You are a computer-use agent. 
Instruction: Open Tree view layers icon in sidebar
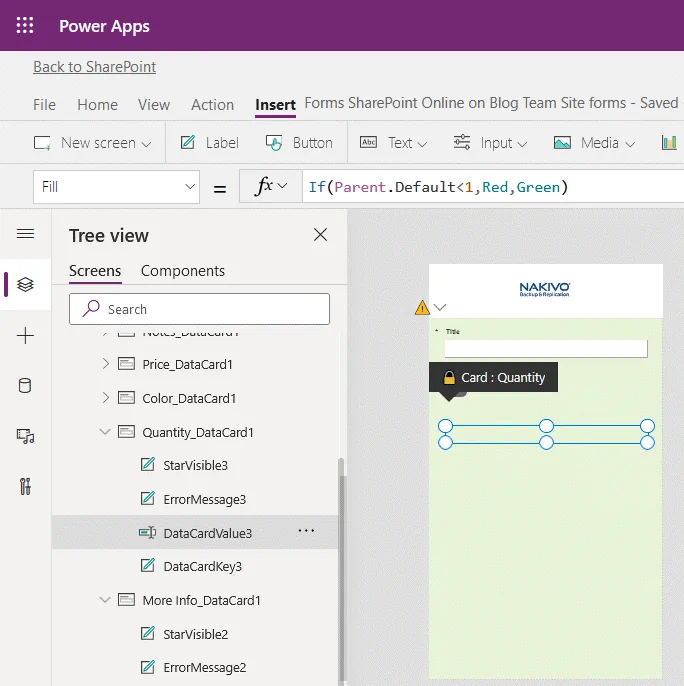26,285
